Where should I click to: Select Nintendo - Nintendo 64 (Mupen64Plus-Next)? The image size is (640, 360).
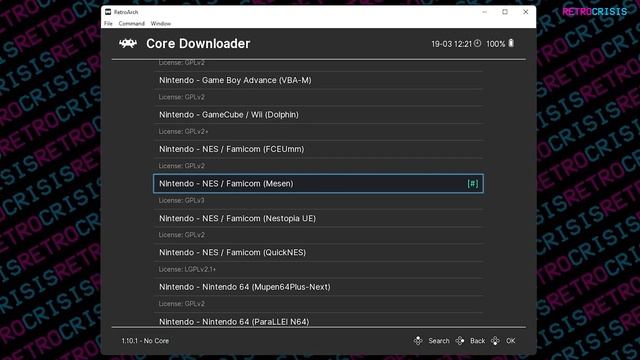[318, 287]
